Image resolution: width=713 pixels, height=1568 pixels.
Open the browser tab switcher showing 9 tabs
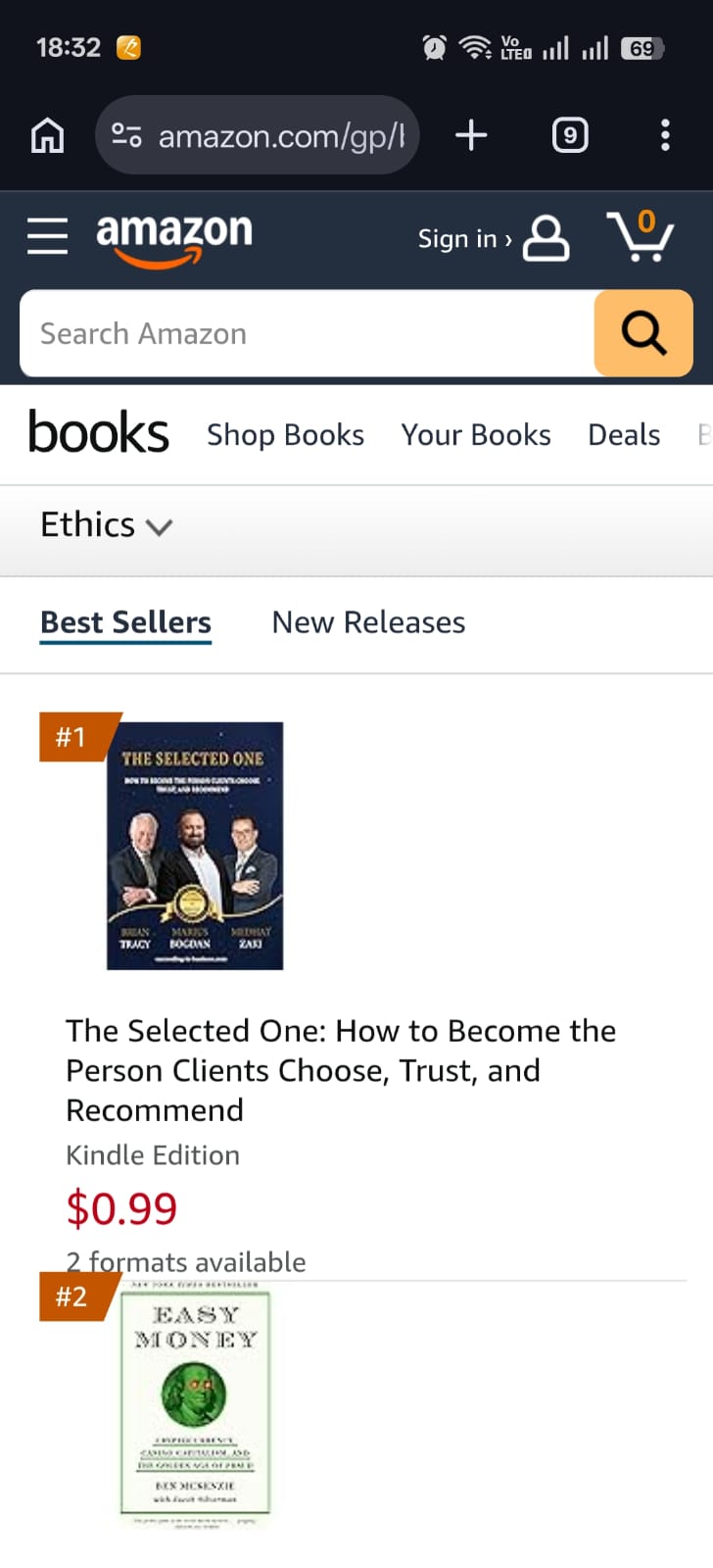click(569, 136)
